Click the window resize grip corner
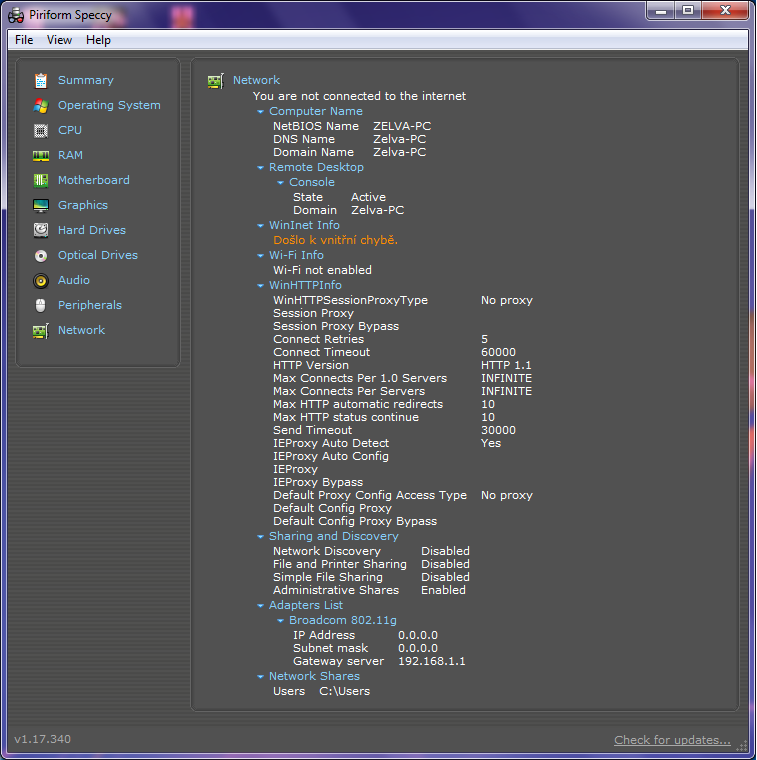The width and height of the screenshot is (757, 760). [742, 746]
